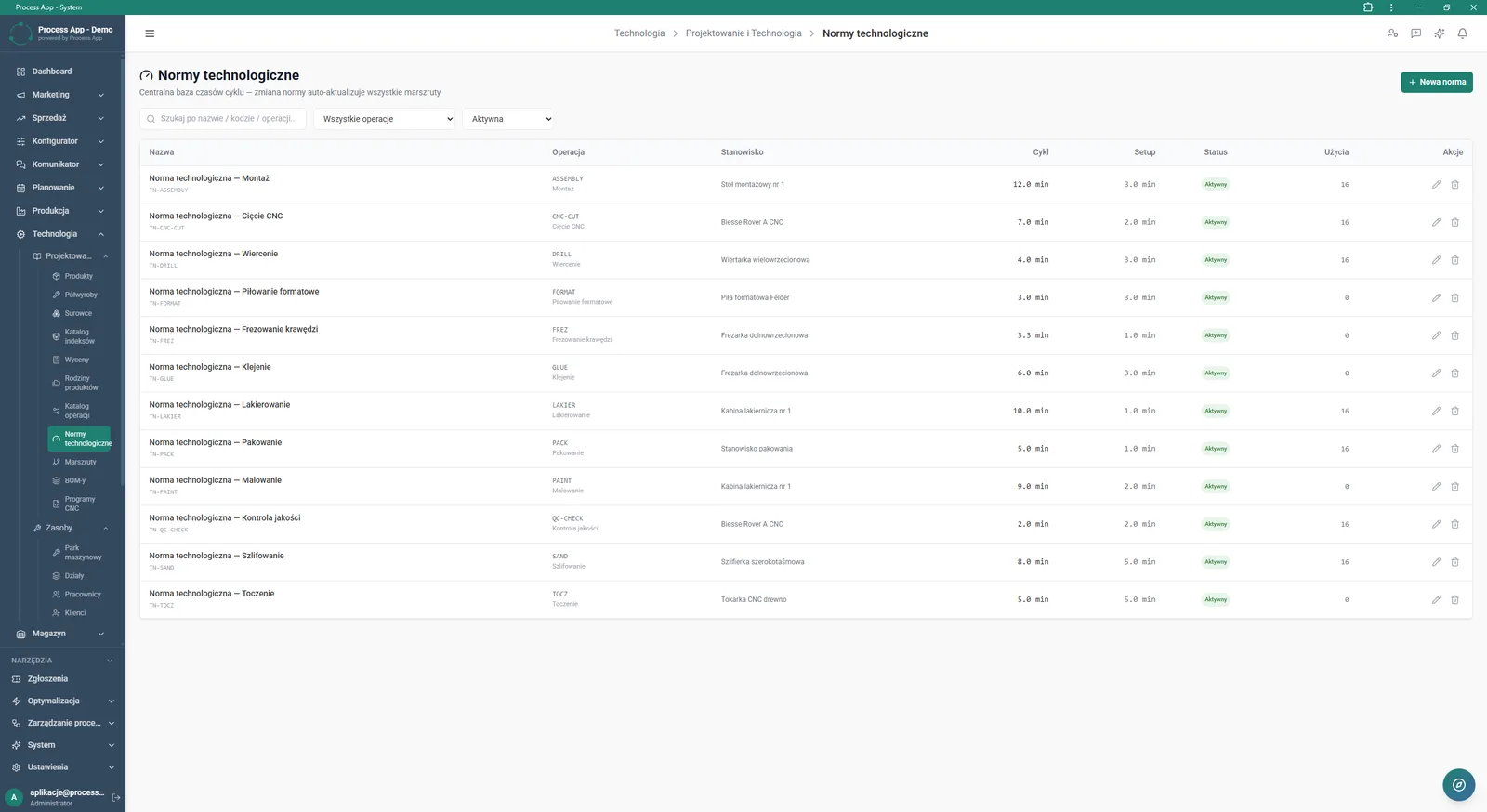Edit the Pakowanie norm pencil icon
Viewport: 1487px width, 812px height.
coord(1436,449)
